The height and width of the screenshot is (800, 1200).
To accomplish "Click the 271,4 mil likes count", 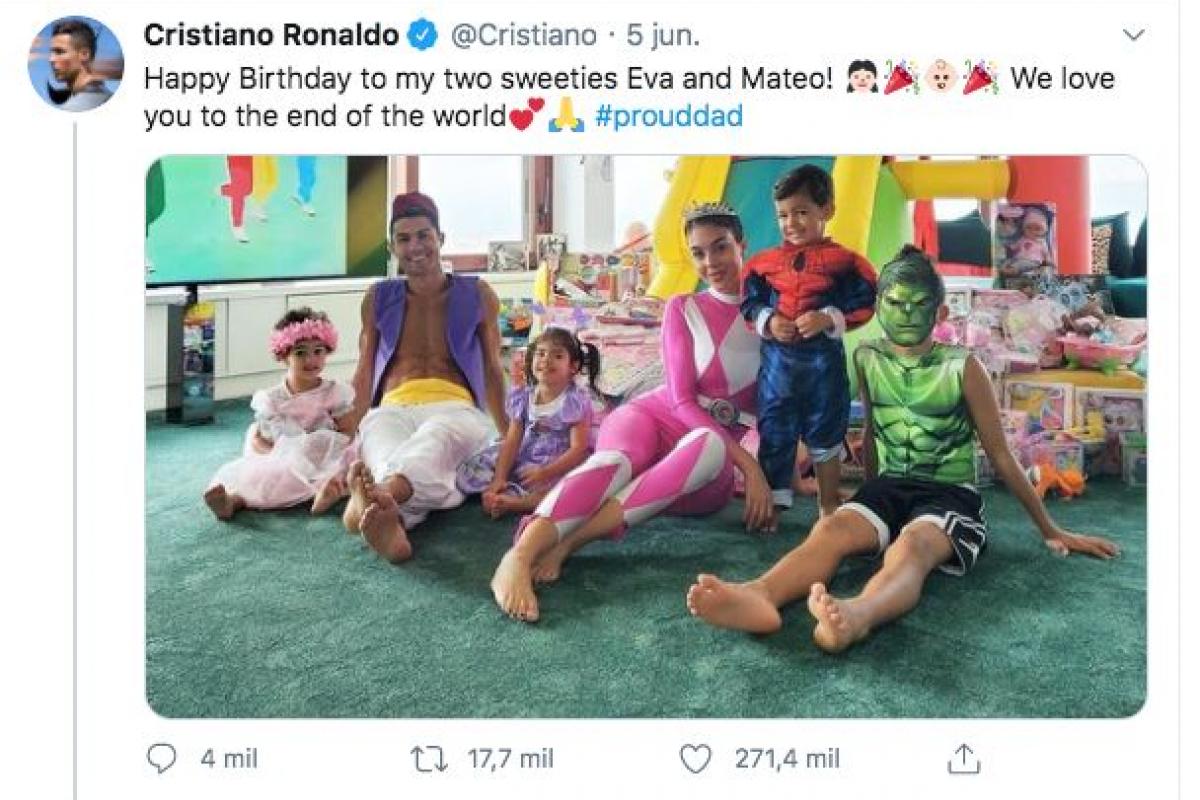I will (787, 759).
